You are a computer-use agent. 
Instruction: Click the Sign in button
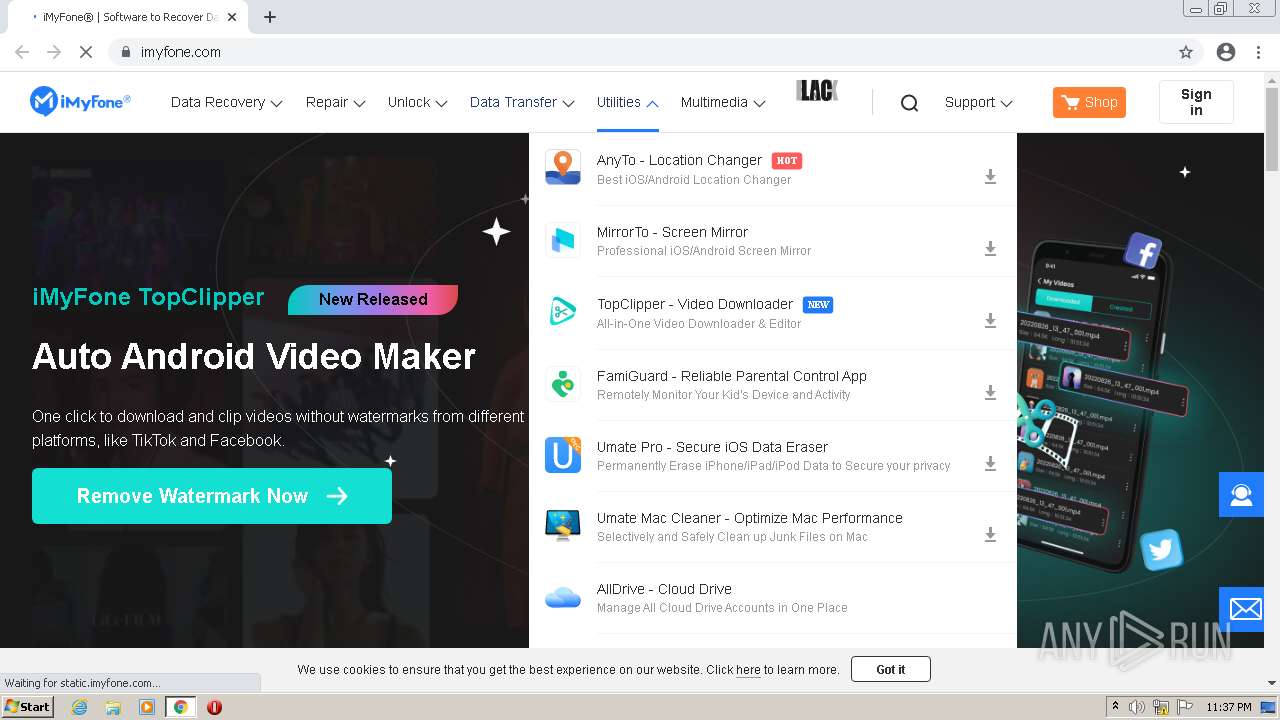click(1196, 102)
